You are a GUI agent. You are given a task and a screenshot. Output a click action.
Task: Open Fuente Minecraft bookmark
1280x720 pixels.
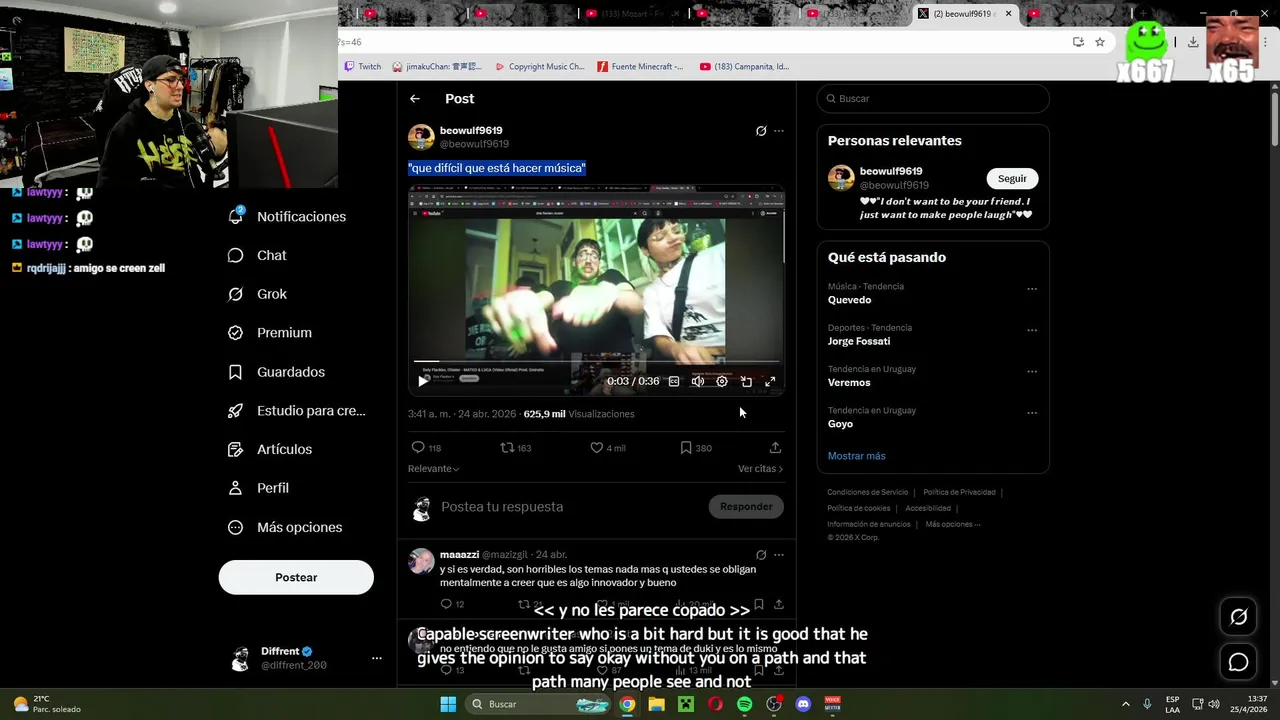tap(640, 67)
